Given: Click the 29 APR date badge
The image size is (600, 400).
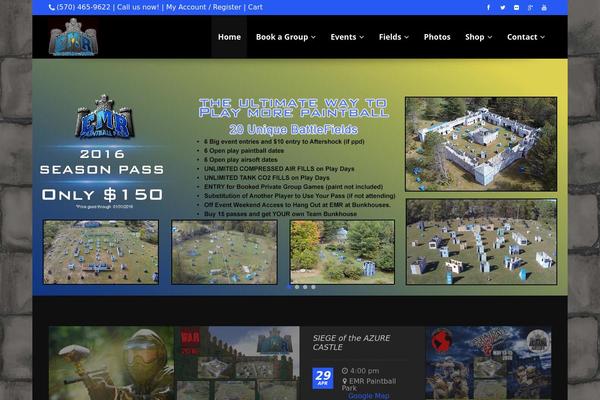Looking at the screenshot, I should [323, 378].
